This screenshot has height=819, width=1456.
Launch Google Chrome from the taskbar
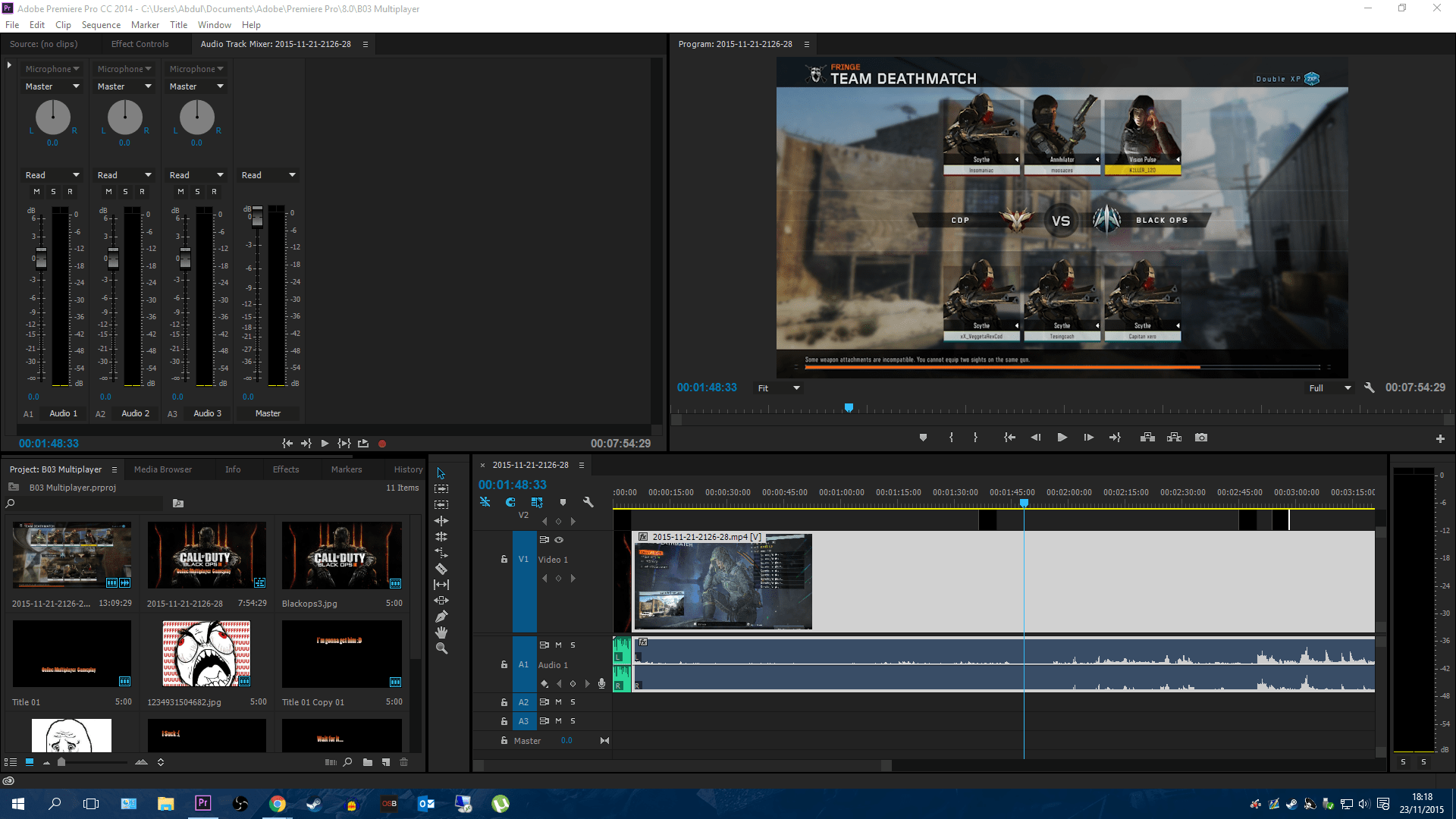278,803
